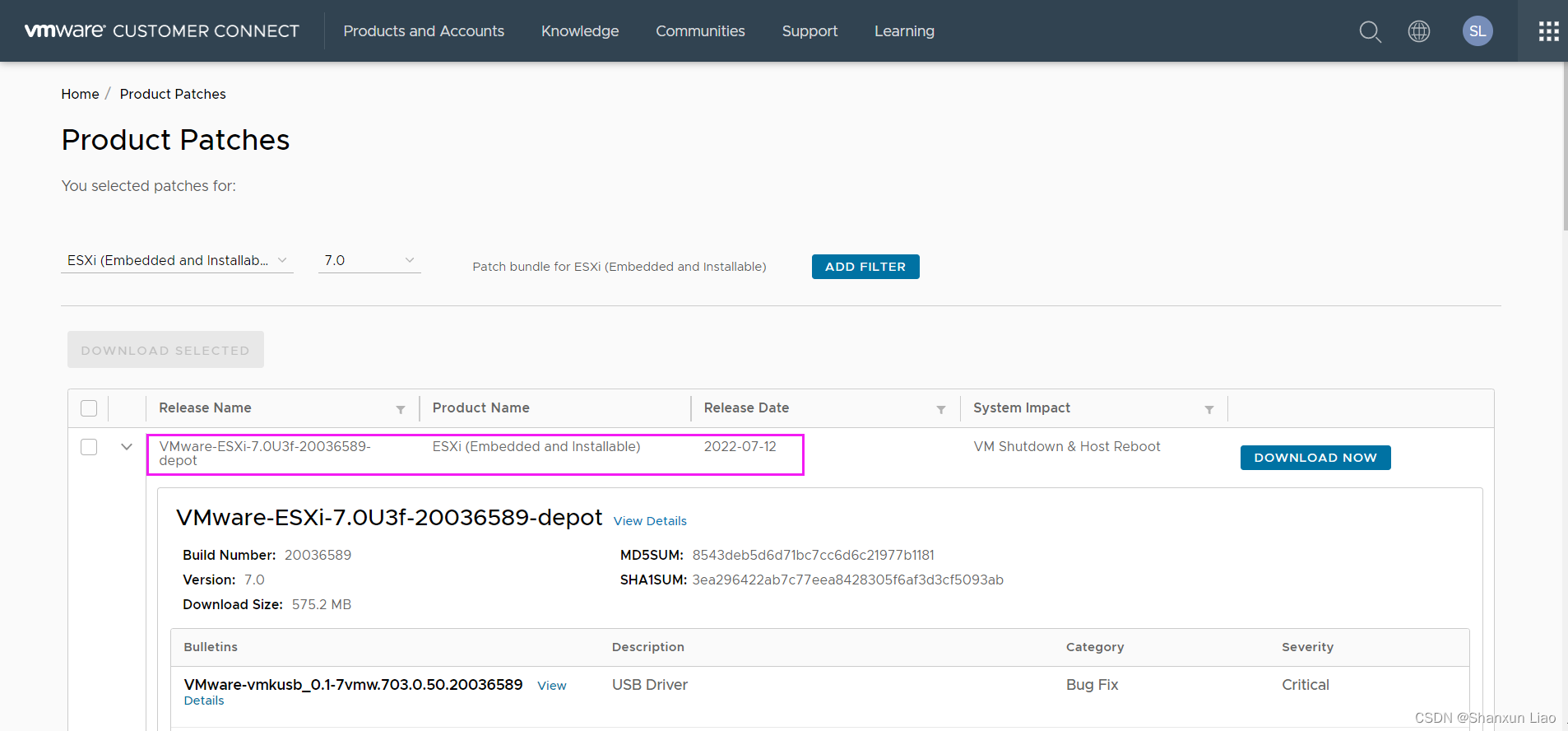Image resolution: width=1568 pixels, height=731 pixels.
Task: Open View Details link beside depot title
Action: pos(650,521)
